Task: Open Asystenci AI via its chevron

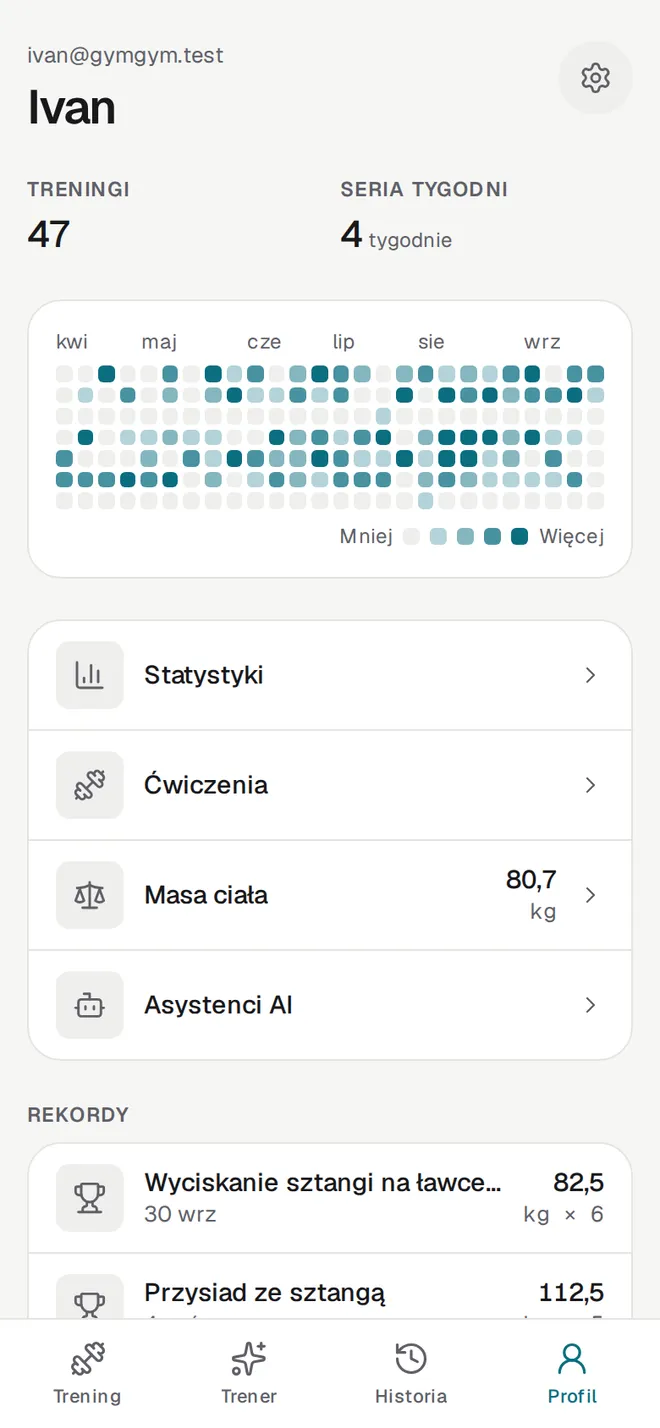Action: coord(590,1005)
